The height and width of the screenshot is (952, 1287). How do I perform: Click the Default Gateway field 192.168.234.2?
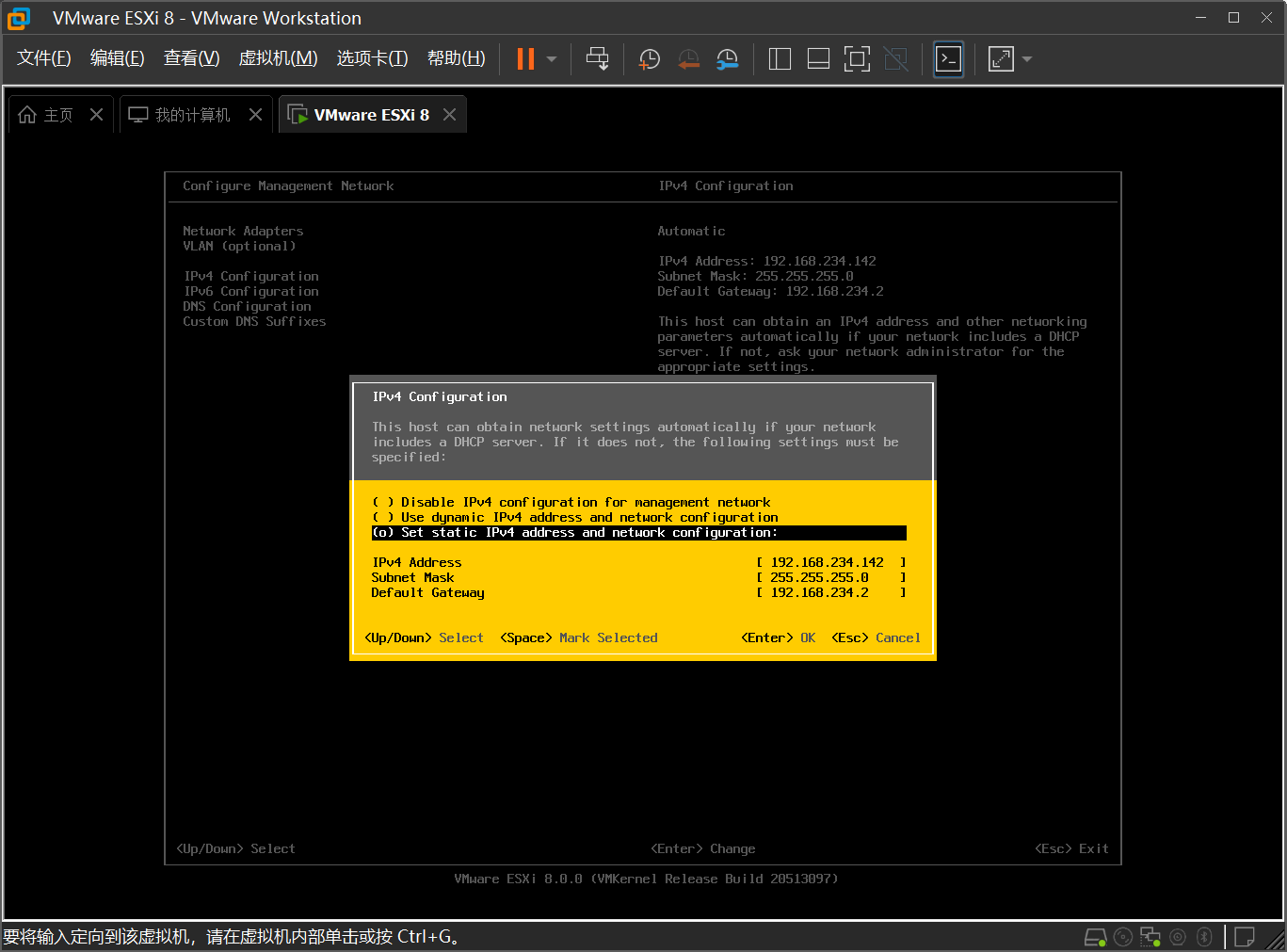(830, 592)
